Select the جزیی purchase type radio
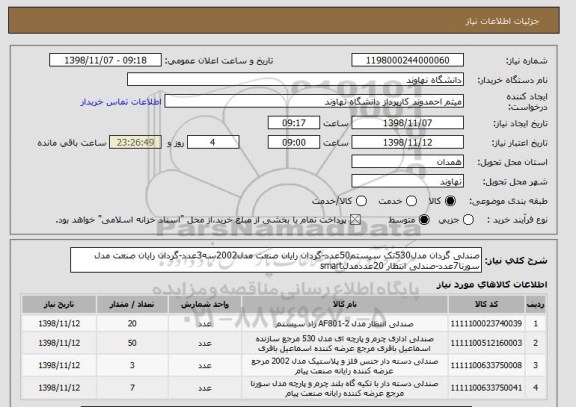 (x=468, y=220)
